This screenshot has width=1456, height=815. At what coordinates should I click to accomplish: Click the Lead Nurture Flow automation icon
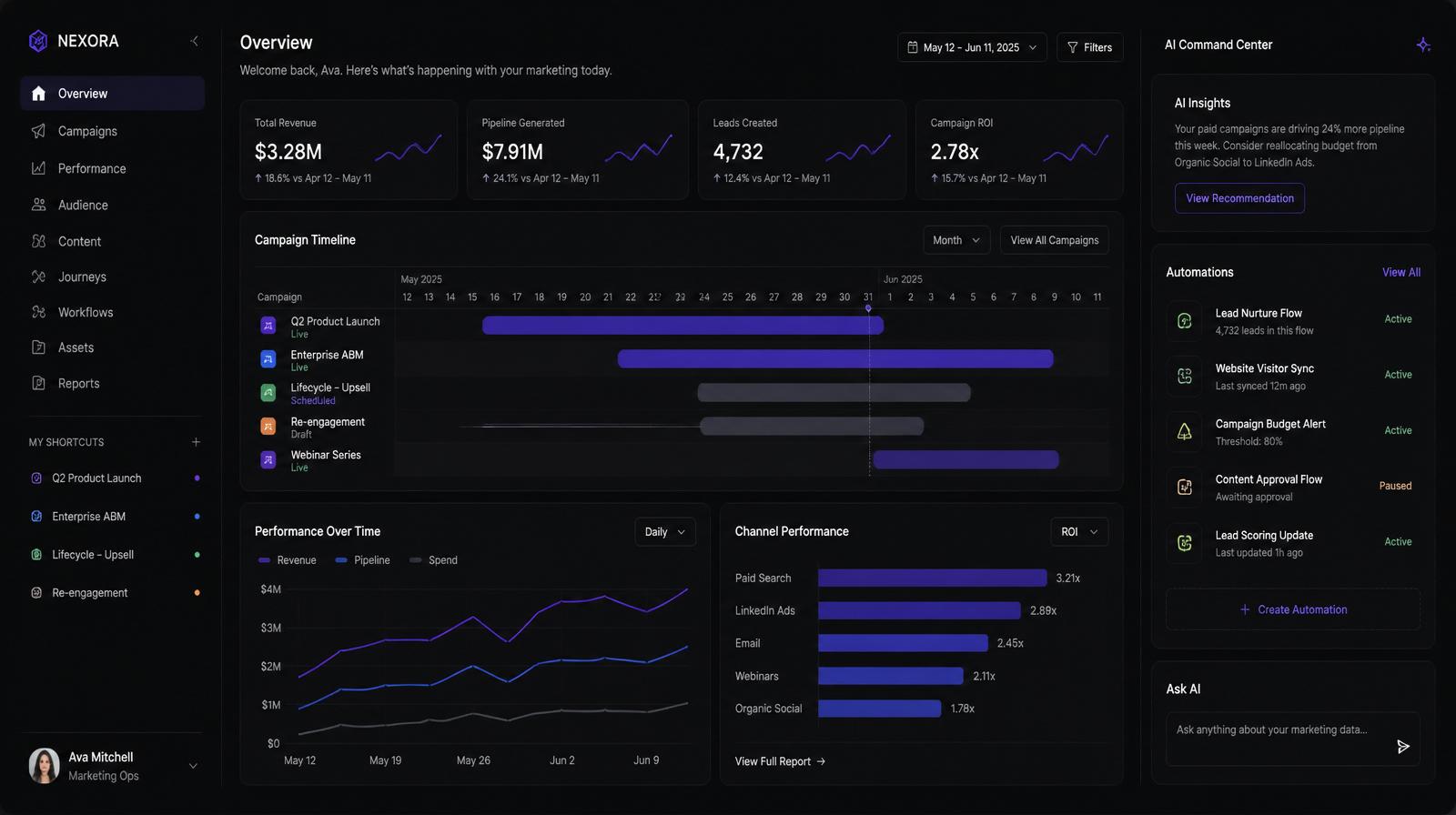coord(1184,320)
